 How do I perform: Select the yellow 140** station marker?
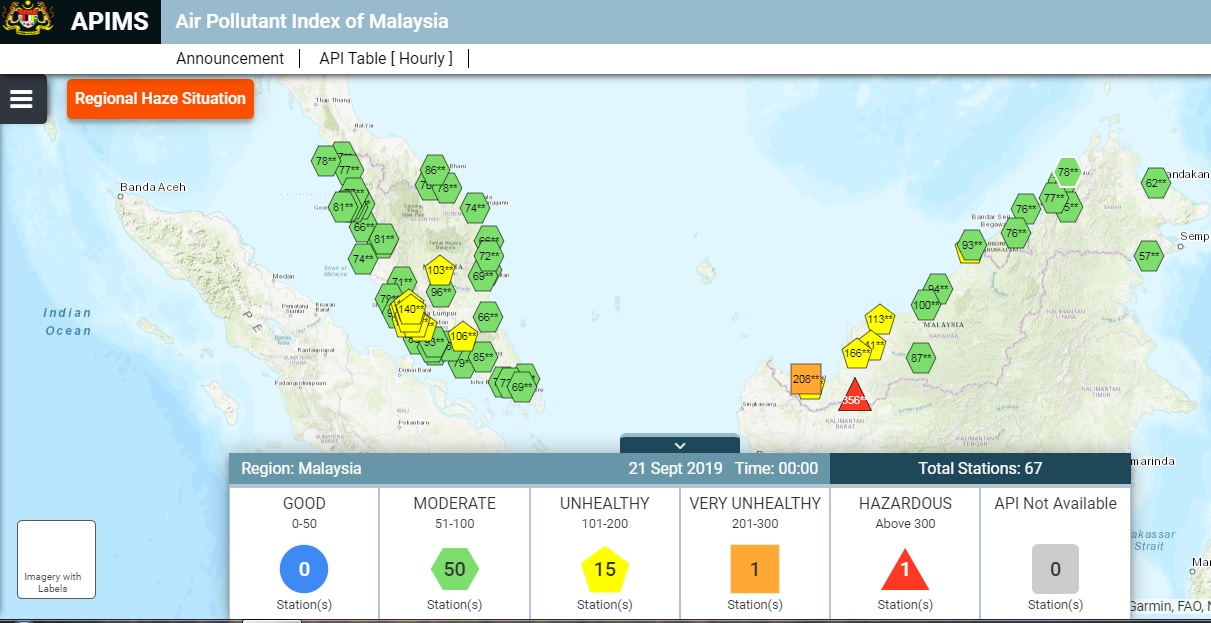click(409, 308)
